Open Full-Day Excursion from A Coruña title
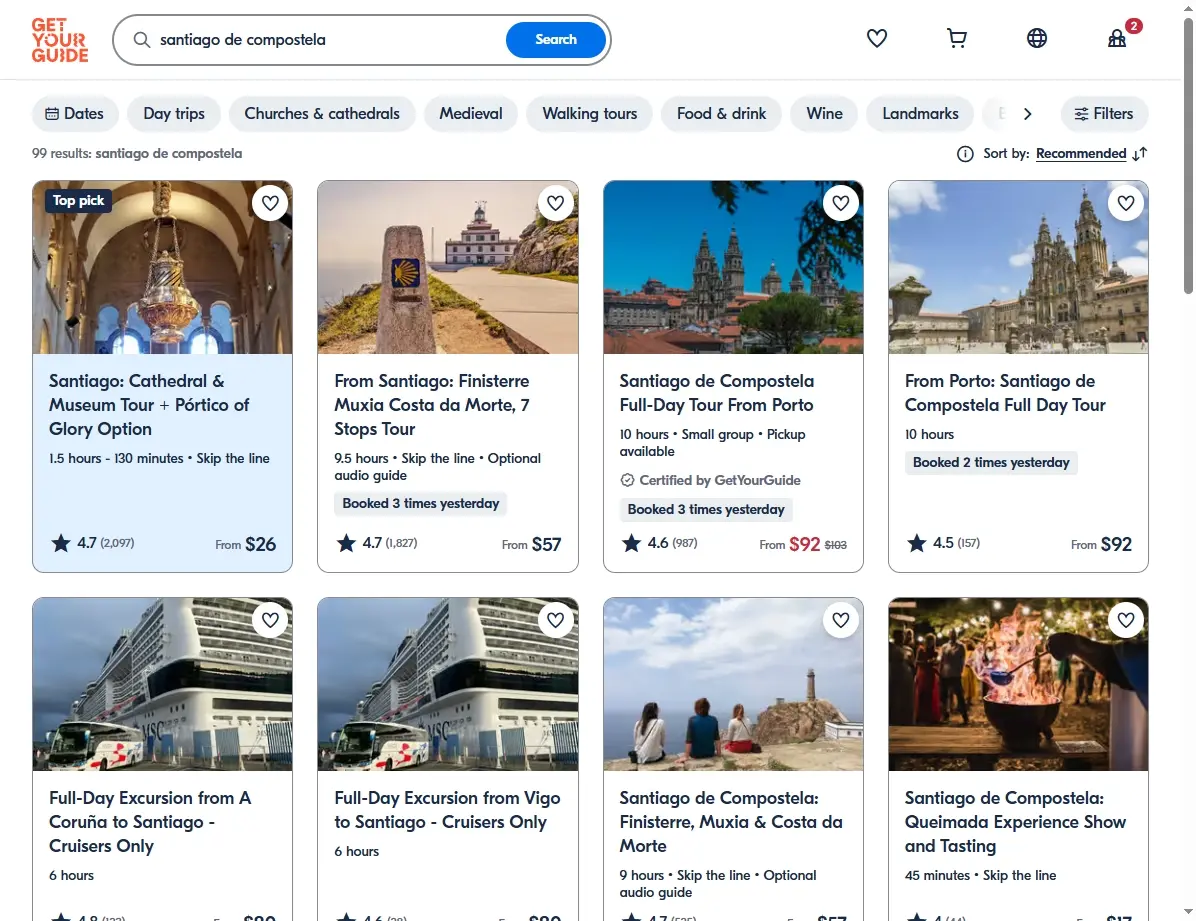The image size is (1196, 921). 150,822
